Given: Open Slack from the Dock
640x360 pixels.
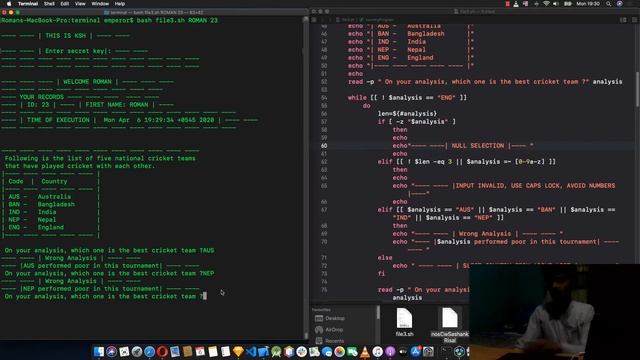Looking at the screenshot, I should coord(302,351).
